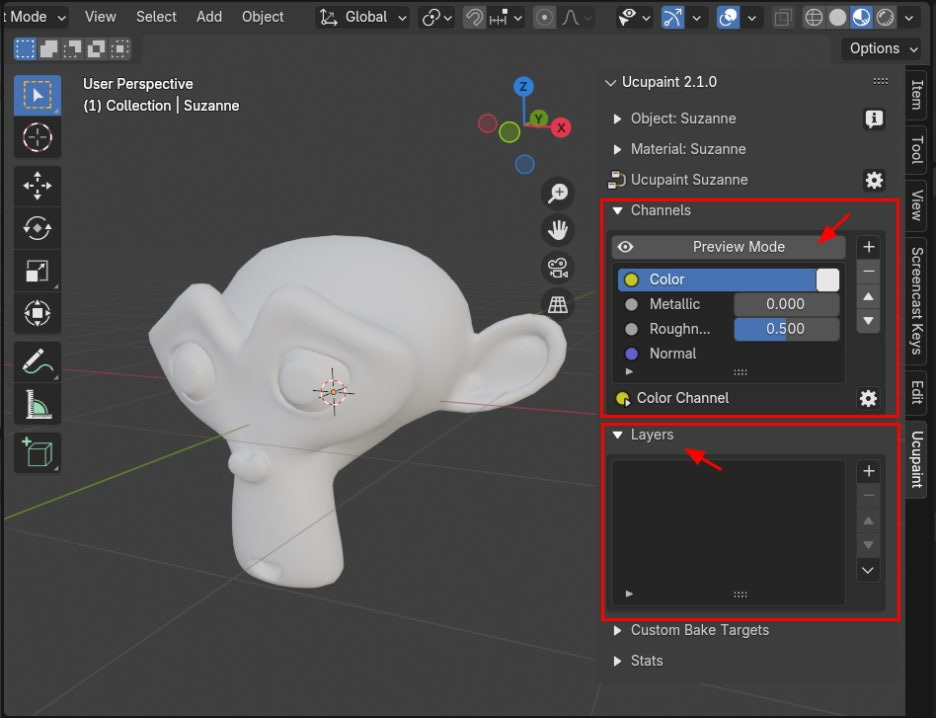Select the Select Box tool
936x718 pixels.
37,95
